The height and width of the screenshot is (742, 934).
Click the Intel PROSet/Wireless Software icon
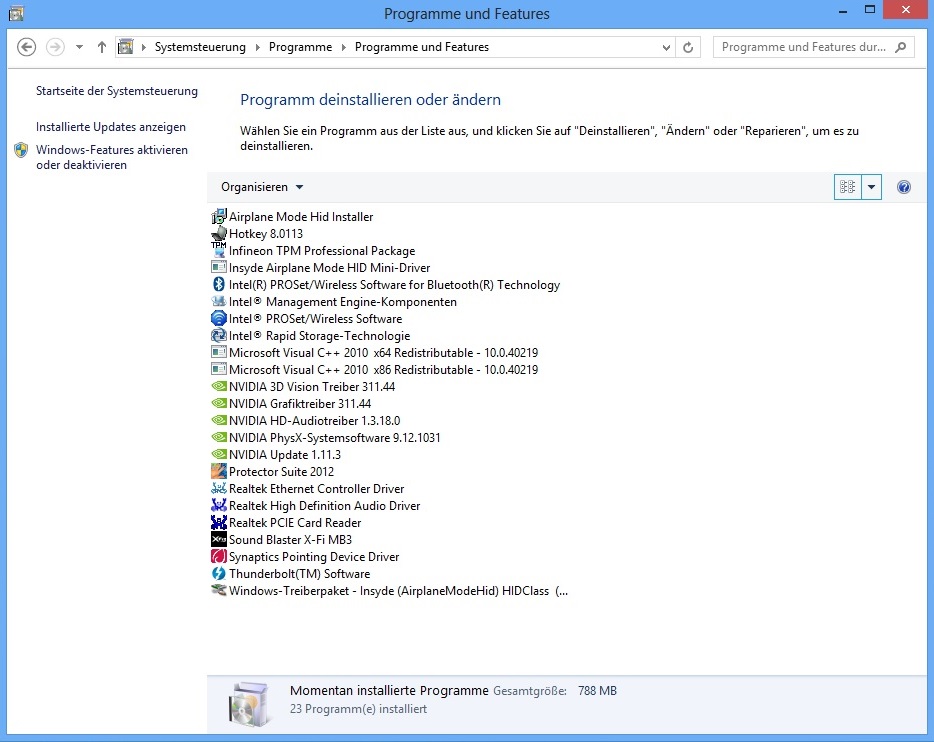click(x=219, y=319)
